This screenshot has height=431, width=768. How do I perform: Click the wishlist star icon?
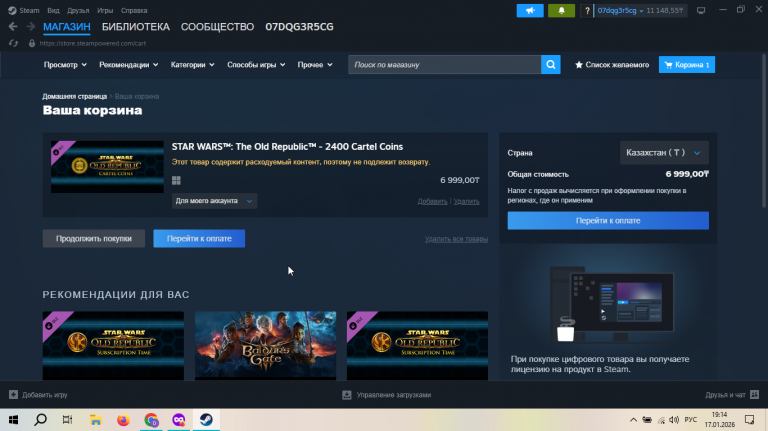[x=578, y=65]
